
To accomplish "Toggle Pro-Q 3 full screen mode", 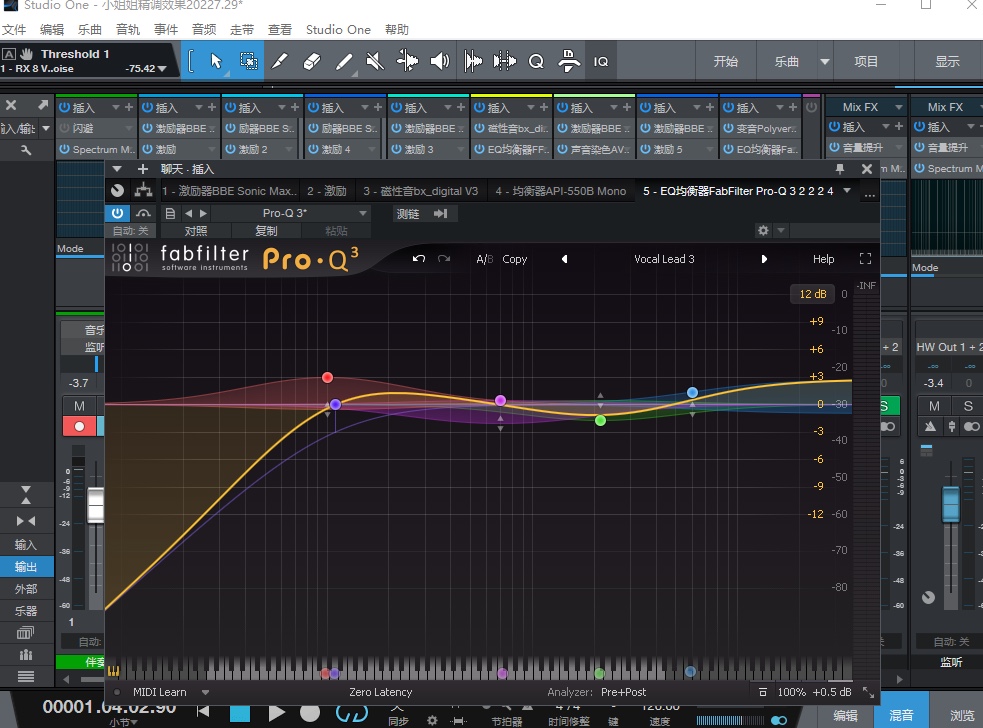I will tap(865, 259).
